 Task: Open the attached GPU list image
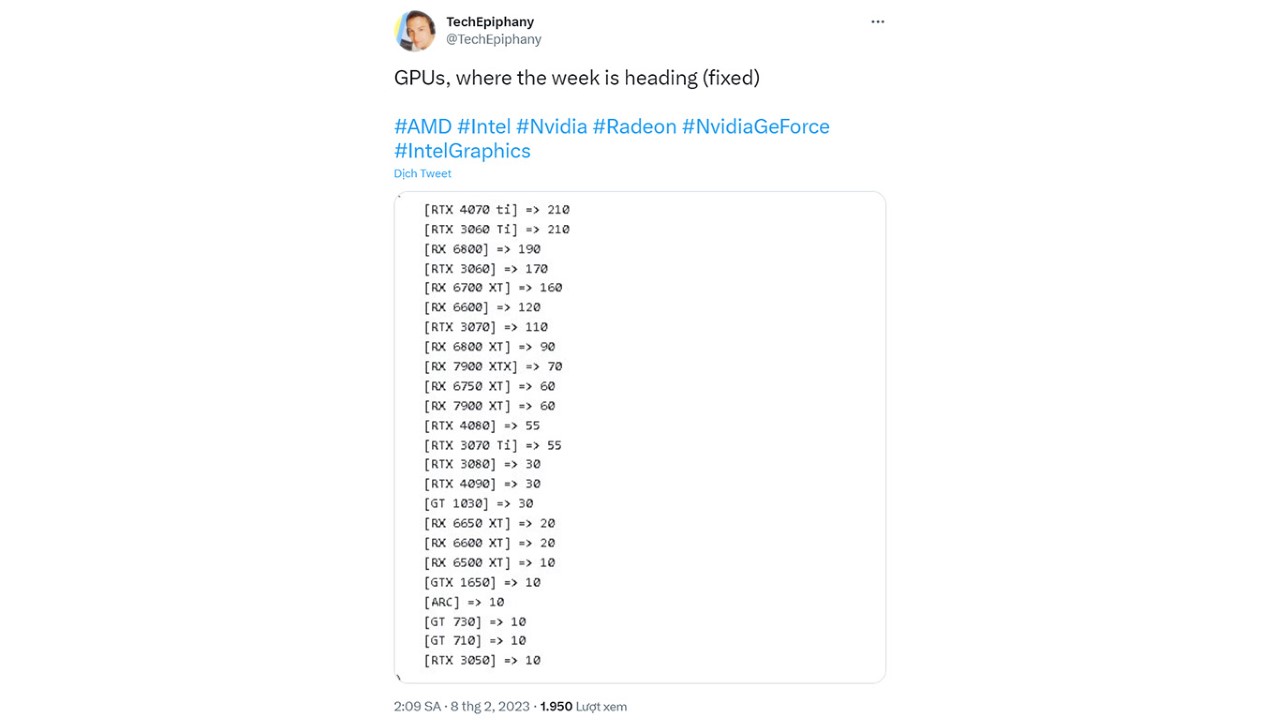pyautogui.click(x=640, y=437)
